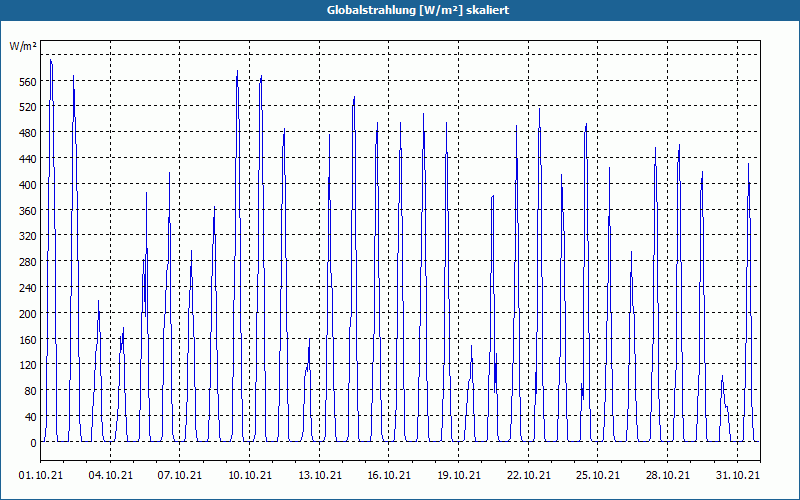The height and width of the screenshot is (500, 800).
Task: Click the highest radiation peak on 01.10.21
Action: [x=51, y=61]
